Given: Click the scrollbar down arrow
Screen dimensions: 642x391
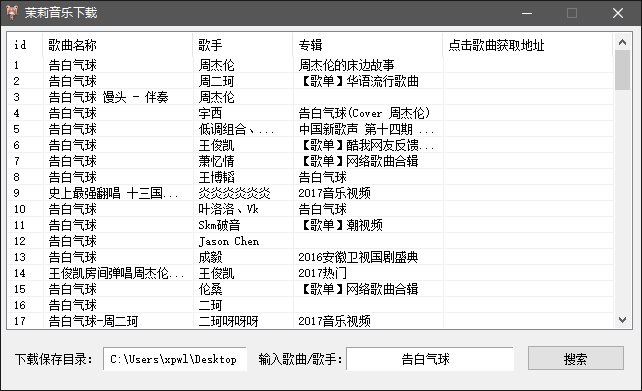Looking at the screenshot, I should (622, 319).
